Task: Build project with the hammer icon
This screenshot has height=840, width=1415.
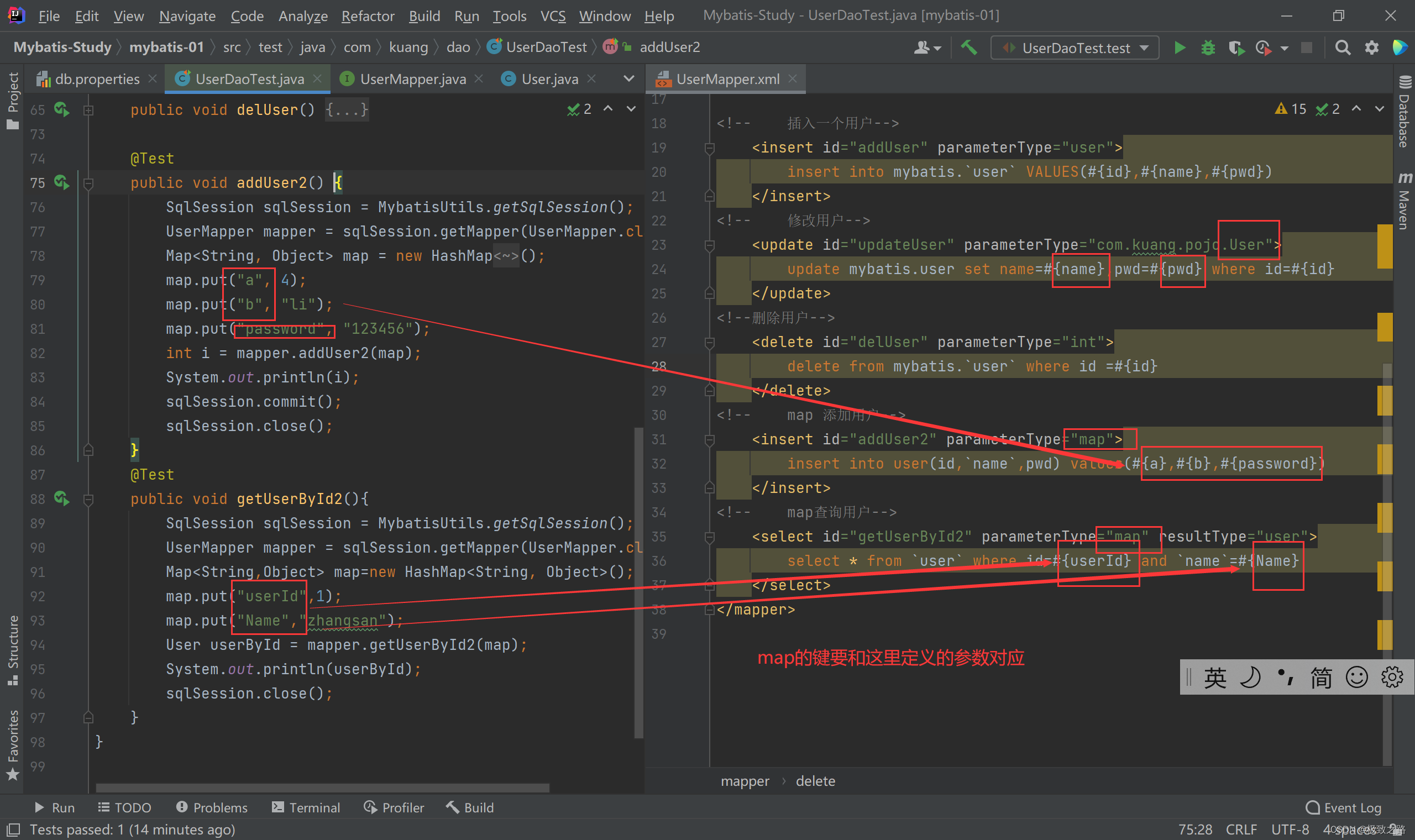Action: click(x=969, y=48)
